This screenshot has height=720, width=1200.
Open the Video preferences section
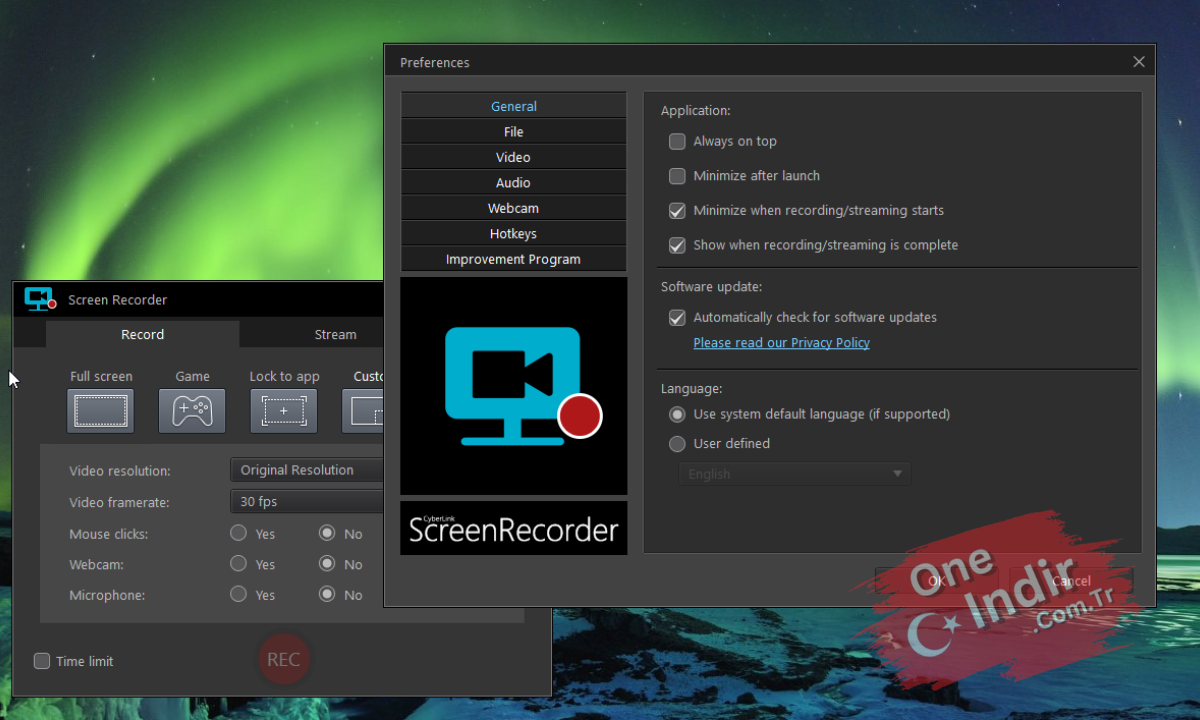514,157
